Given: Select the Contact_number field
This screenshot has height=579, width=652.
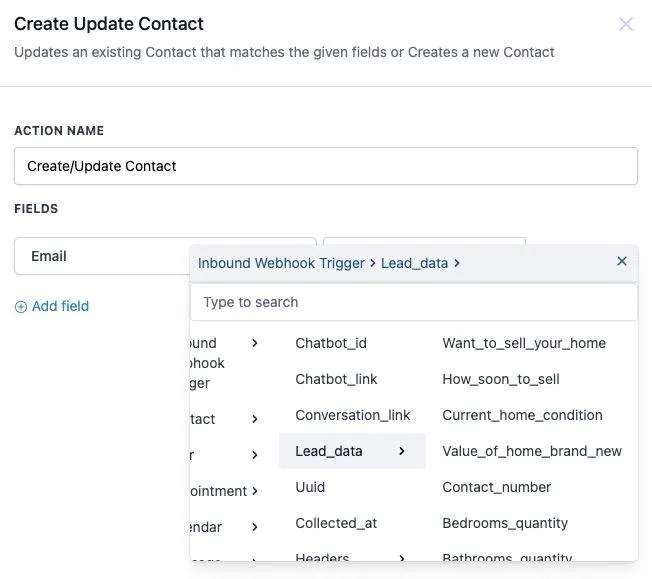Looking at the screenshot, I should pos(496,487).
